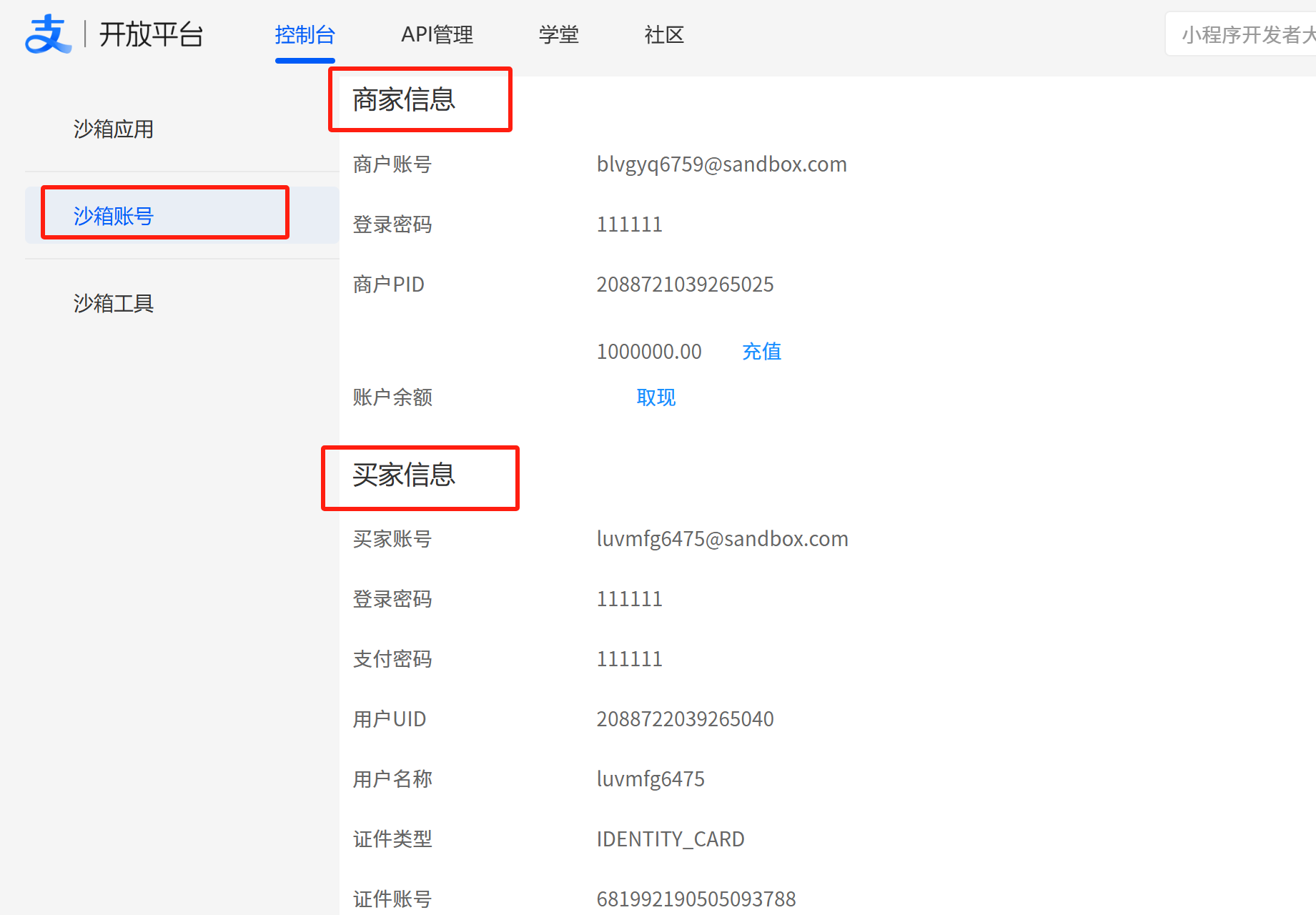Click 用户名称 value luvmfg6475
Screen dimensions: 1316x915
pyautogui.click(x=650, y=779)
